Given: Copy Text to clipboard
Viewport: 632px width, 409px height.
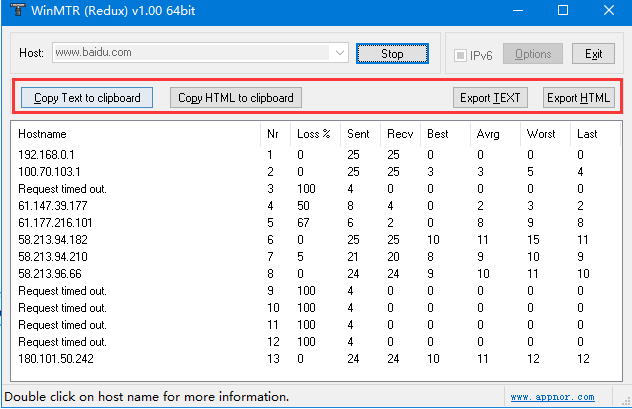Looking at the screenshot, I should (x=87, y=98).
